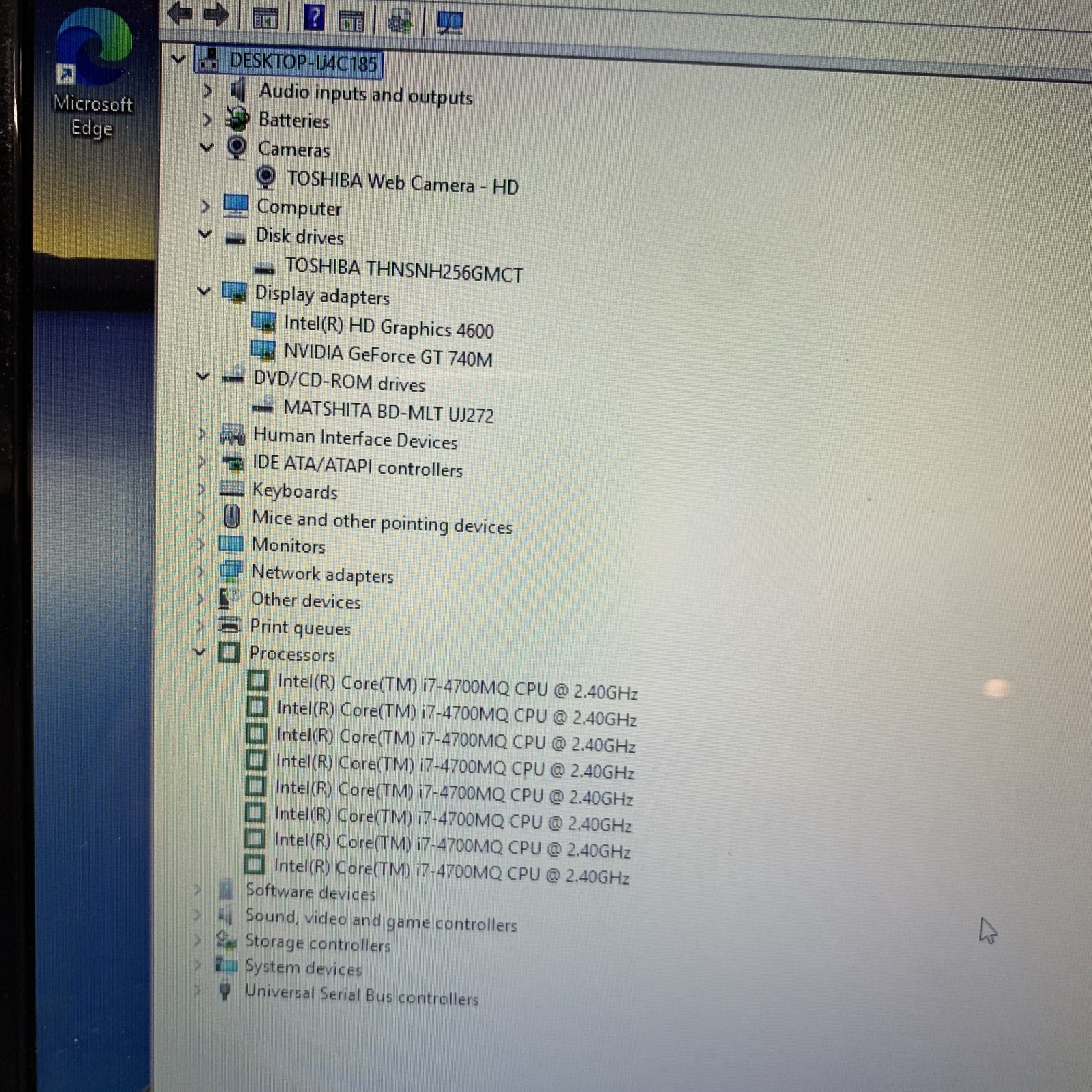This screenshot has width=1092, height=1092.
Task: Click the Help question-mark toolbar icon
Action: [x=313, y=18]
